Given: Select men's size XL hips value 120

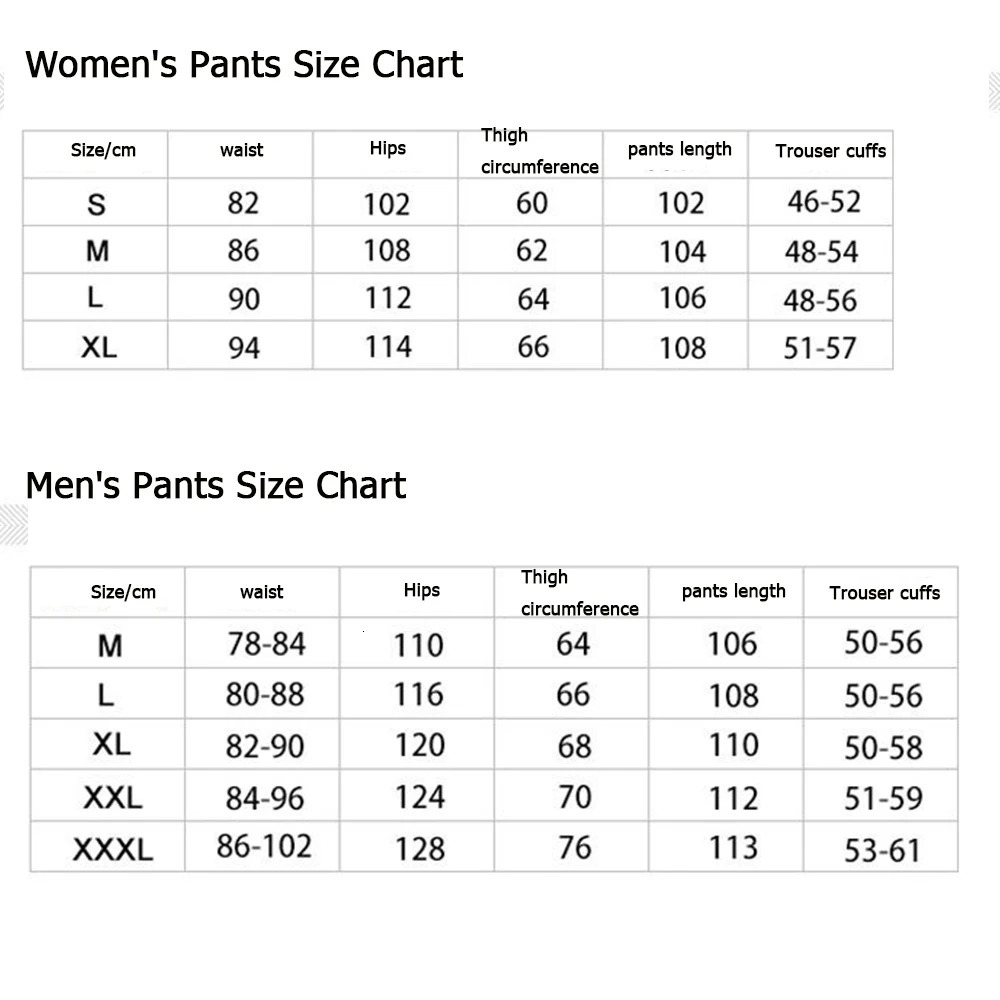Looking at the screenshot, I should click(419, 745).
